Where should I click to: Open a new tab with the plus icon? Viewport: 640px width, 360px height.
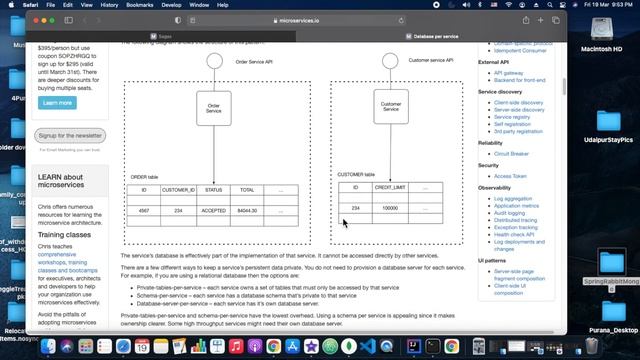(540, 20)
